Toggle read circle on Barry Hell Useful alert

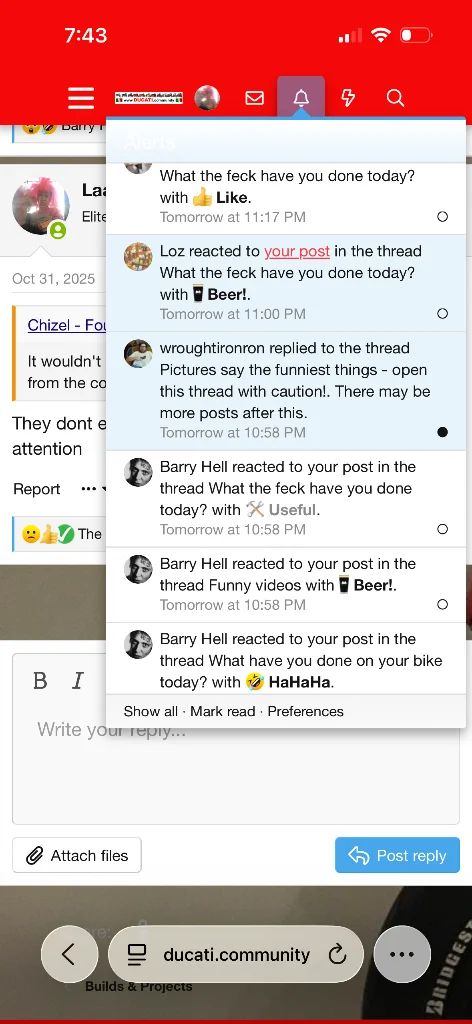click(x=443, y=529)
